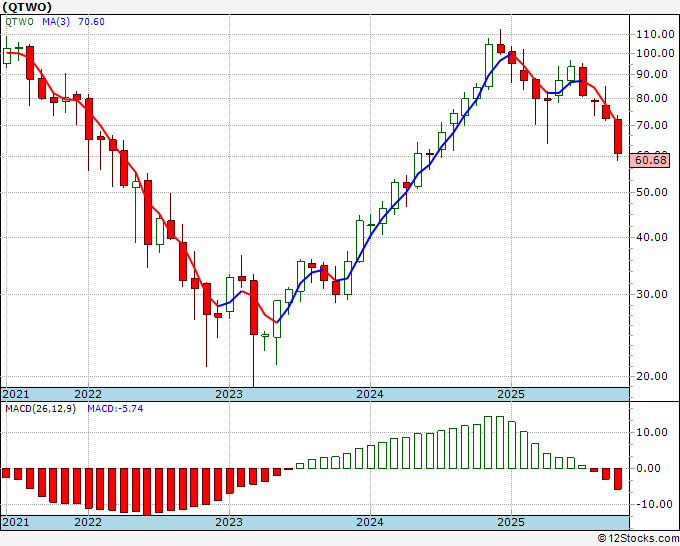Click 2024 on the MACD timeline
The width and height of the screenshot is (680, 546).
[x=370, y=522]
